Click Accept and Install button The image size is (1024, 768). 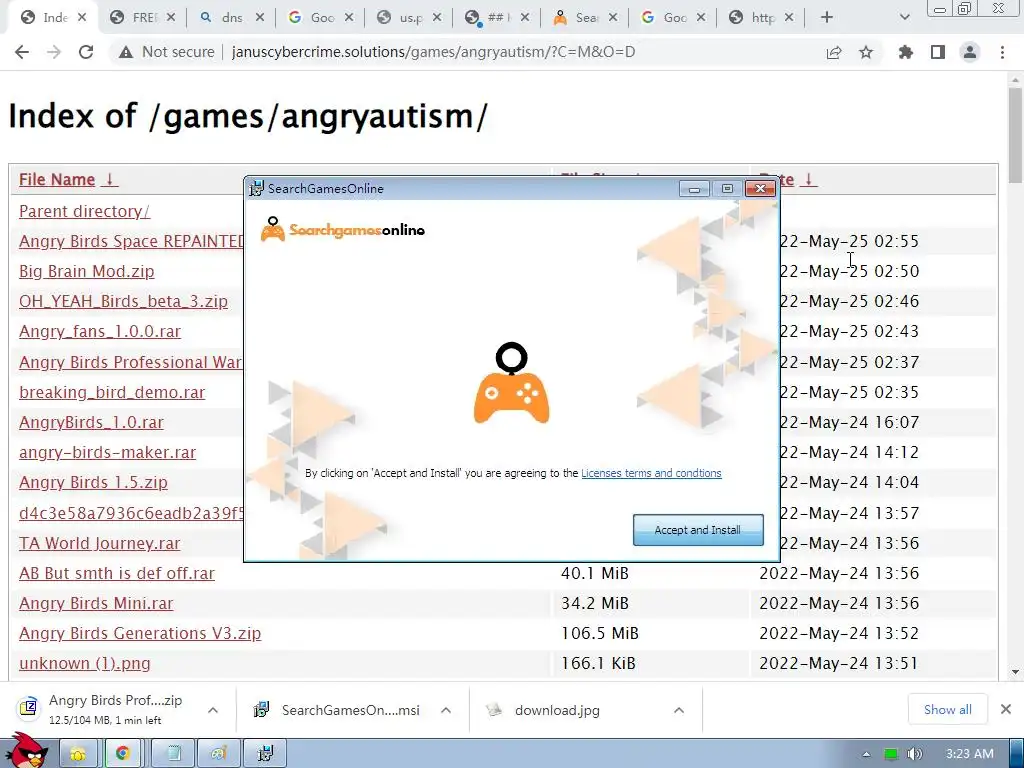pyautogui.click(x=698, y=530)
